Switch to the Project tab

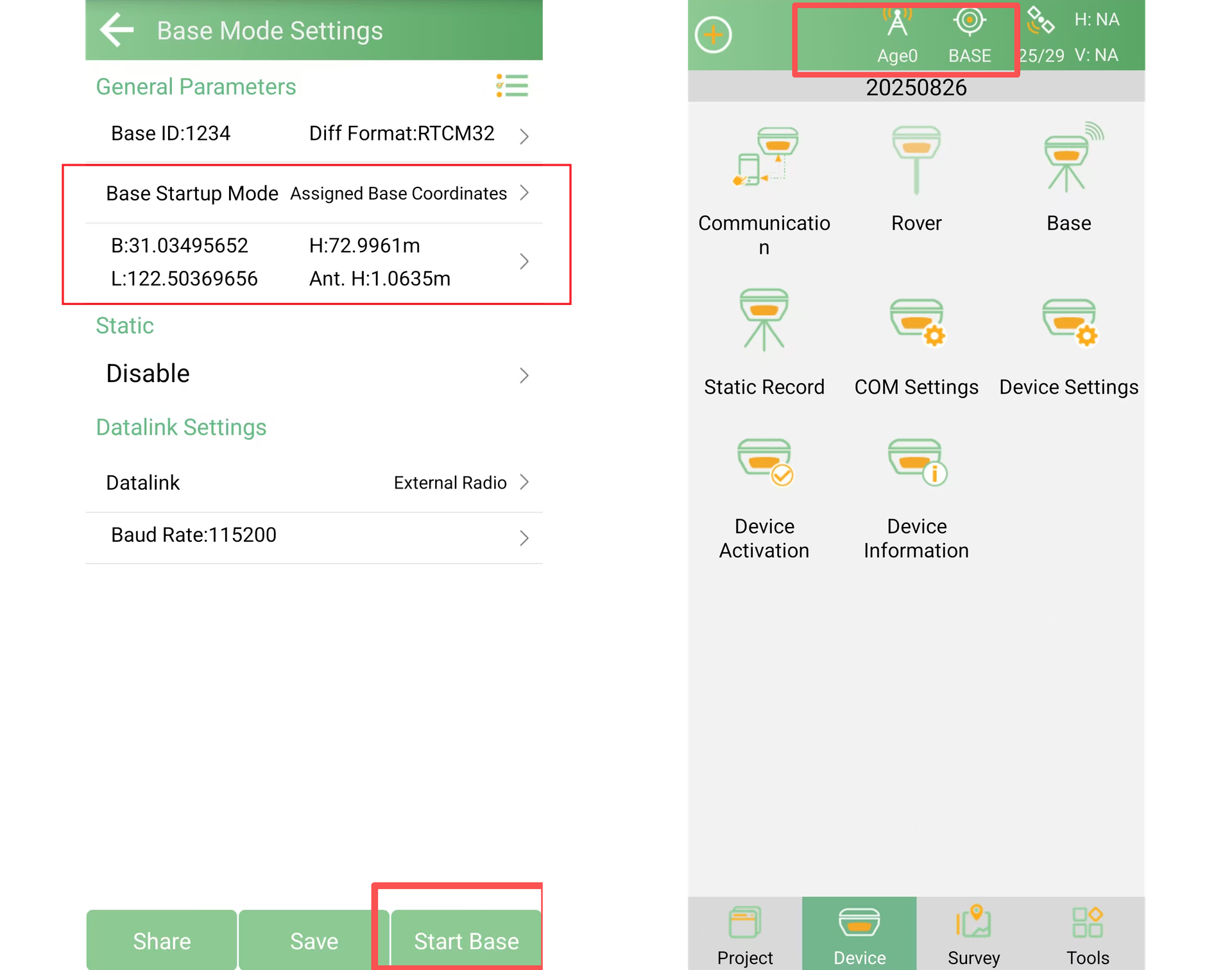tap(745, 934)
